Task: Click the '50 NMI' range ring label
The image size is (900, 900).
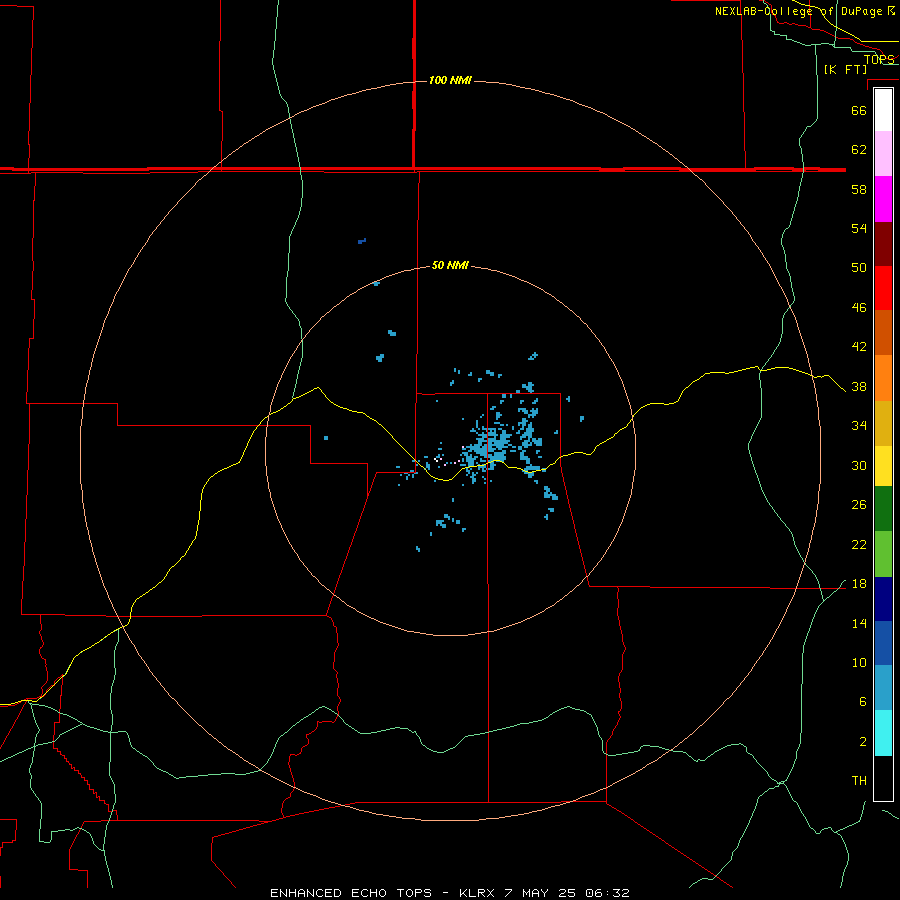Action: click(x=450, y=265)
